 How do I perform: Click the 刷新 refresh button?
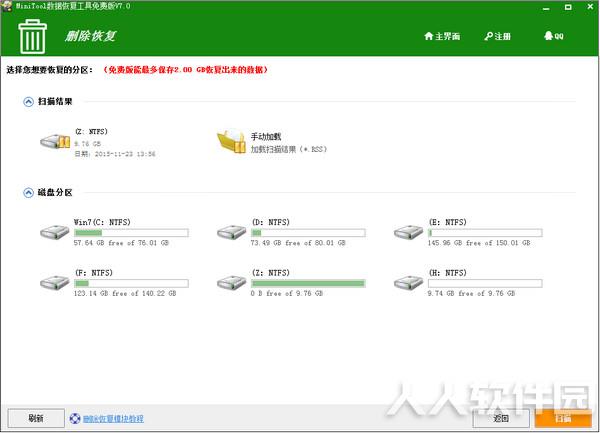[x=36, y=418]
